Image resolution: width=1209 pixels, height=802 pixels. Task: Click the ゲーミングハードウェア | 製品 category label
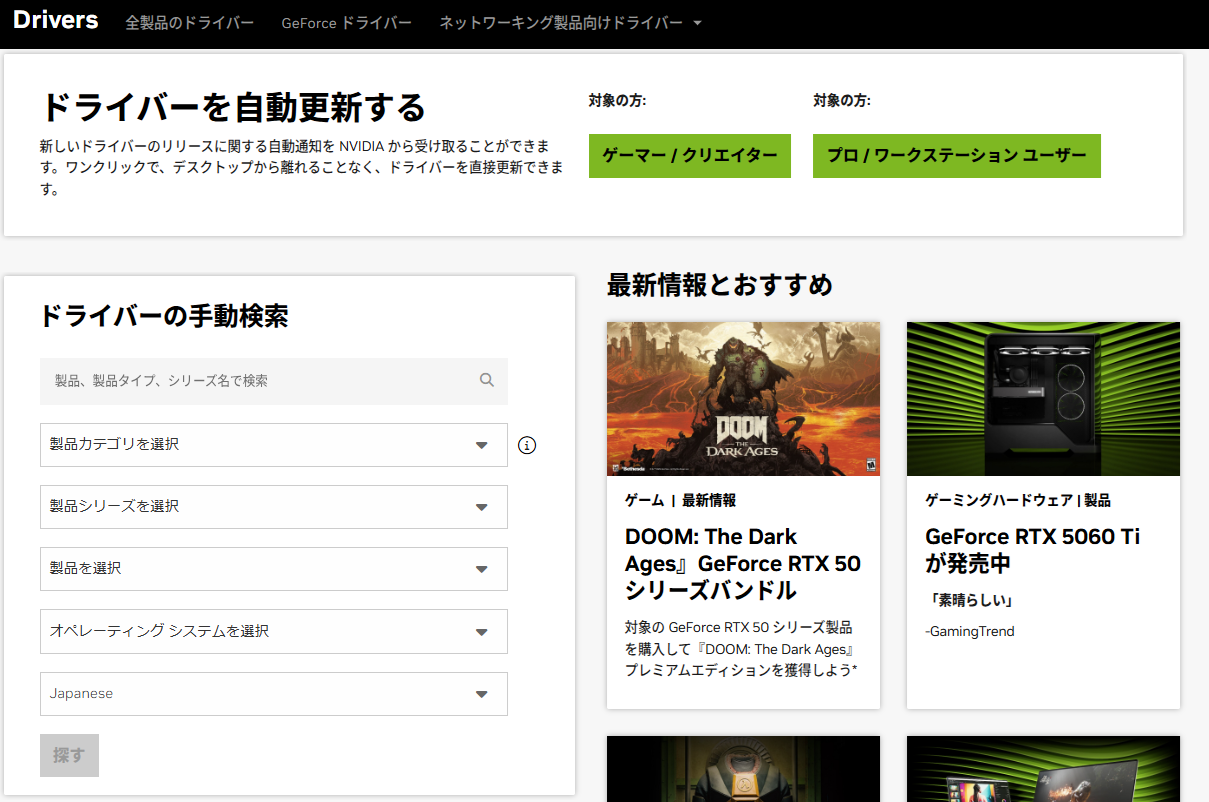coord(1018,500)
